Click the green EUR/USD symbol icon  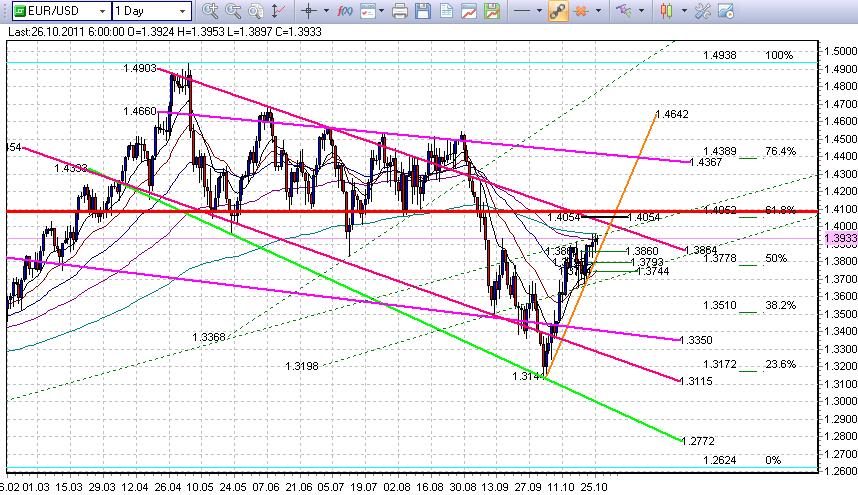tap(20, 10)
